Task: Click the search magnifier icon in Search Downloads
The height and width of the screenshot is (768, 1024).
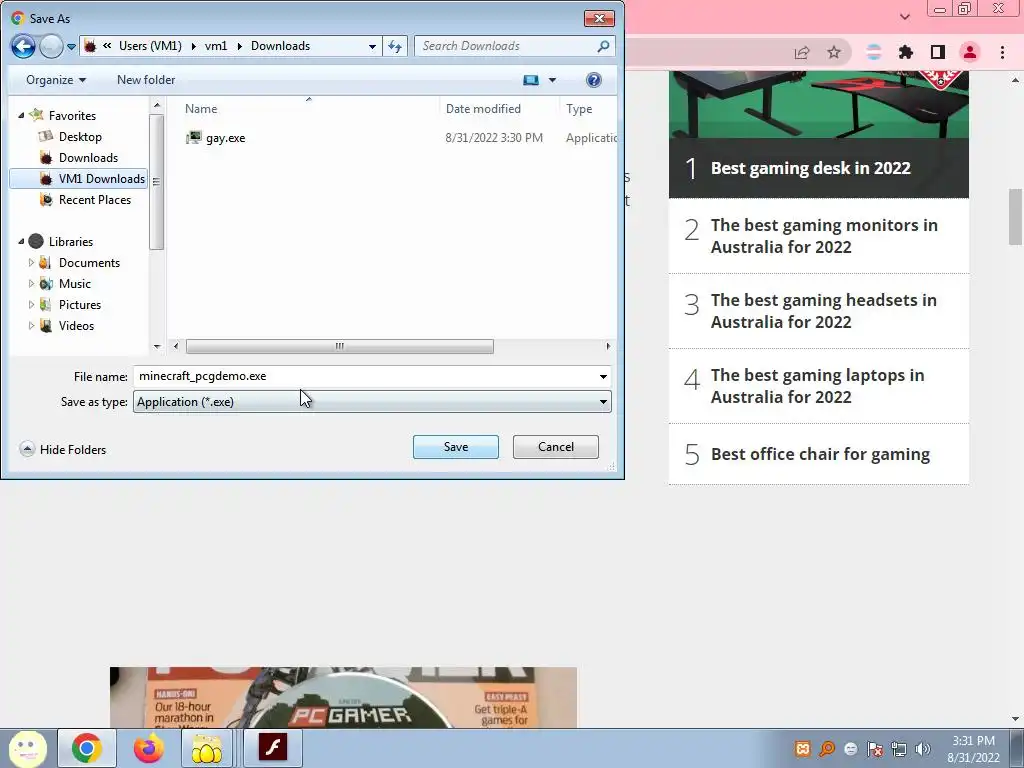Action: tap(603, 46)
